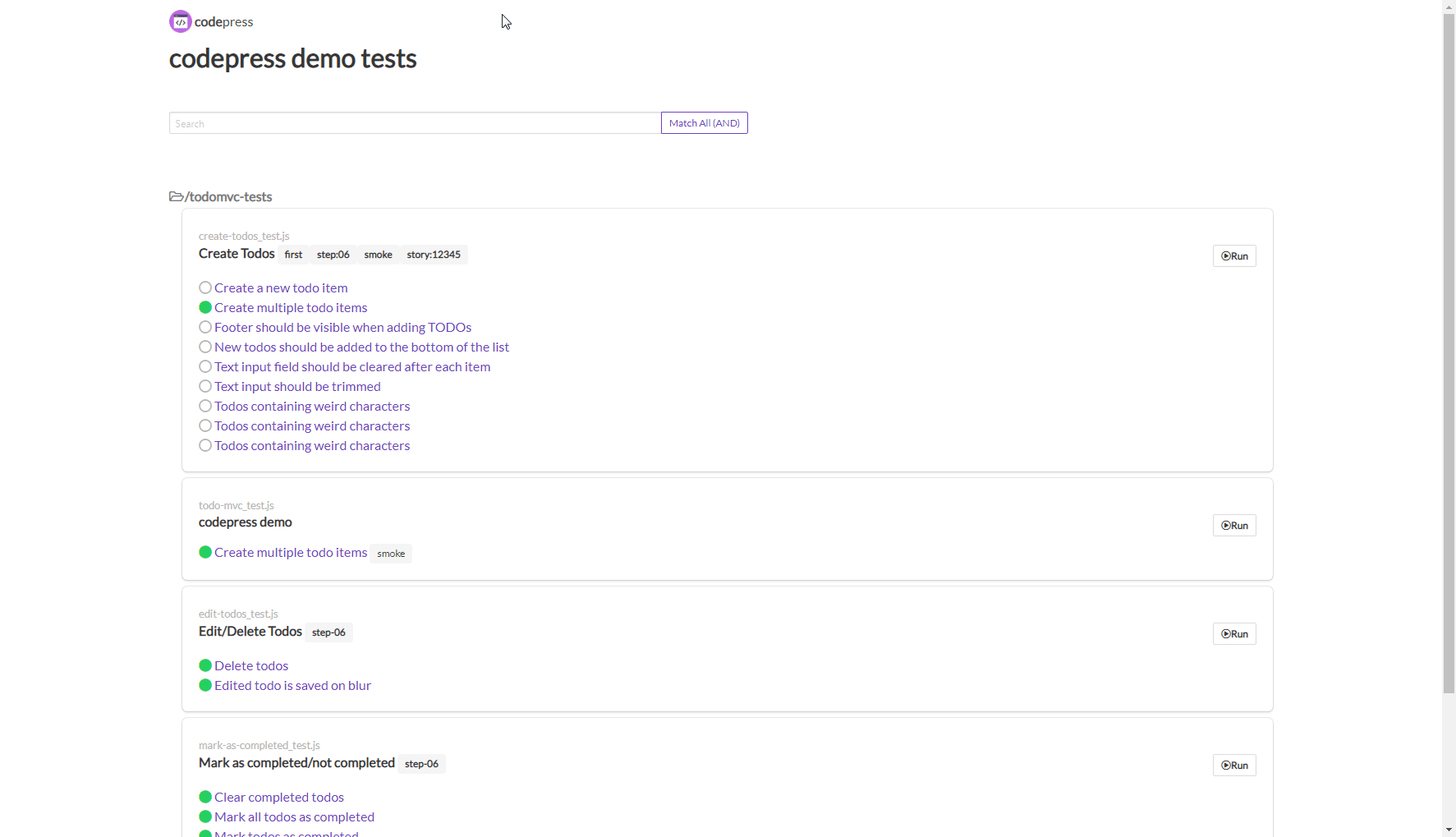Select 'step-06' tag on Edit/Delete Todos
This screenshot has height=837, width=1456.
pos(328,632)
